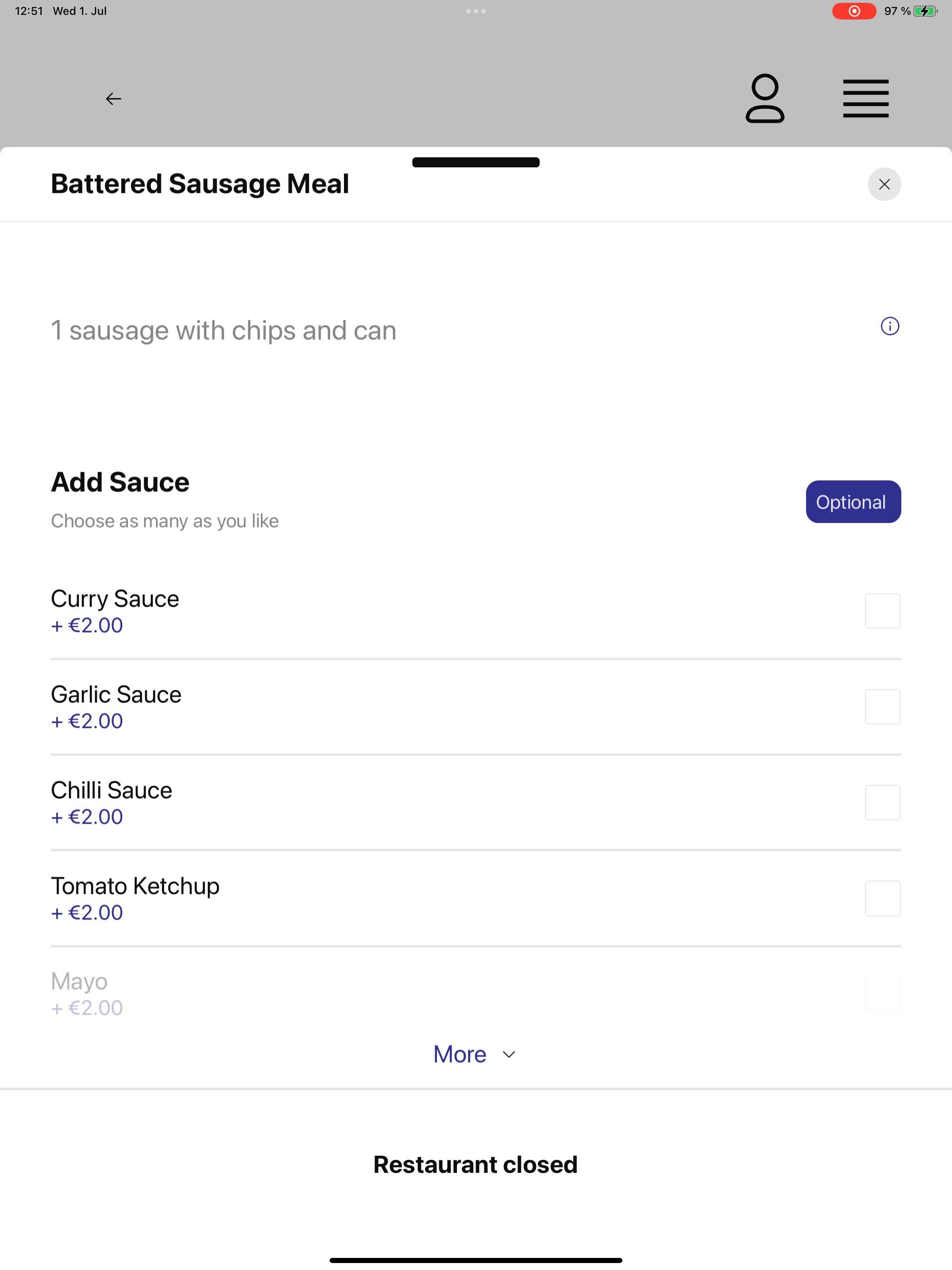This screenshot has height=1270, width=952.
Task: Tick the Mayo checkbox
Action: point(883,994)
